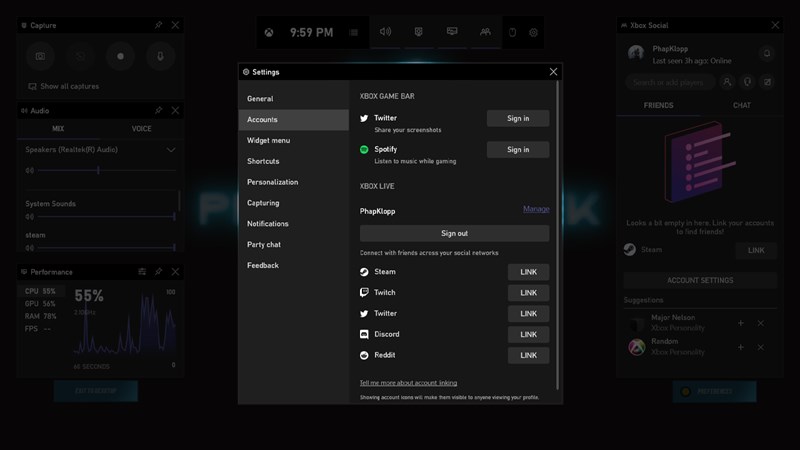Open Performance widget options icon

pyautogui.click(x=142, y=272)
